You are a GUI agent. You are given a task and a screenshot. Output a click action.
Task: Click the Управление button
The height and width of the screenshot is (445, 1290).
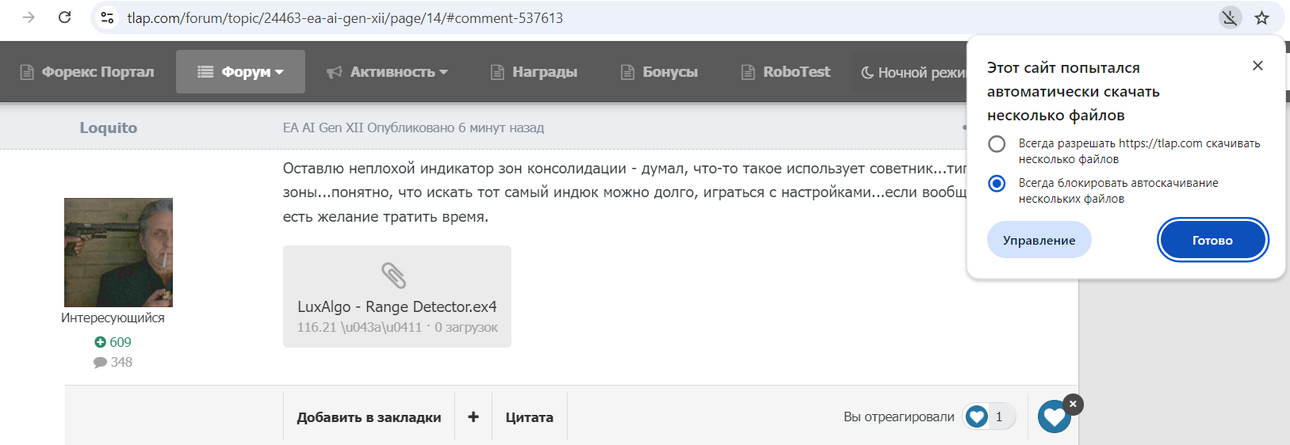[x=1039, y=240]
